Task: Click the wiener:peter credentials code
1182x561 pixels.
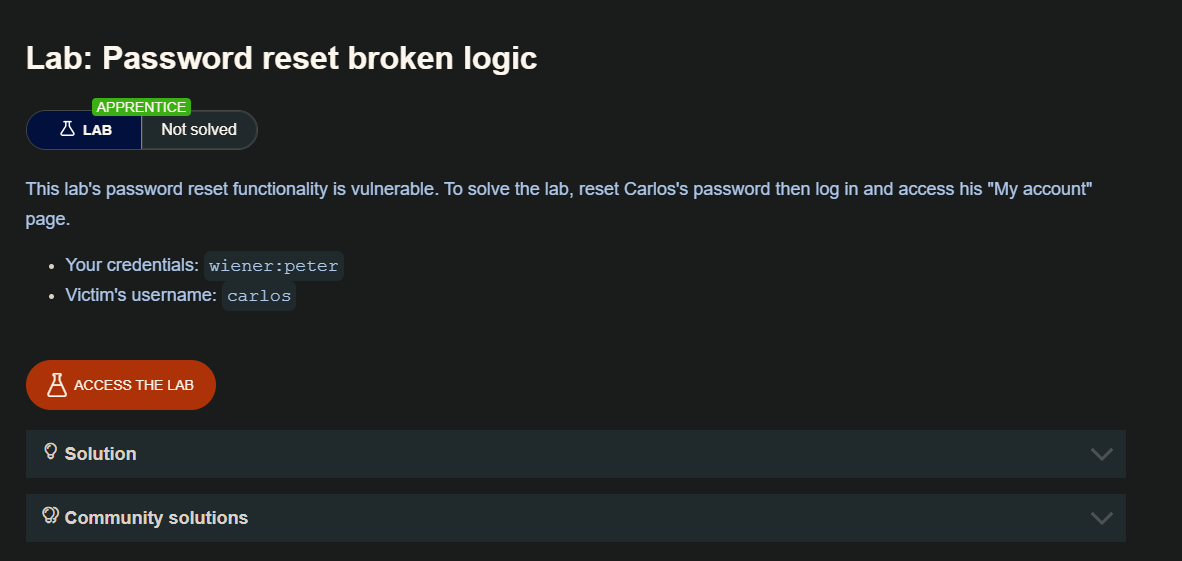Action: [x=274, y=266]
